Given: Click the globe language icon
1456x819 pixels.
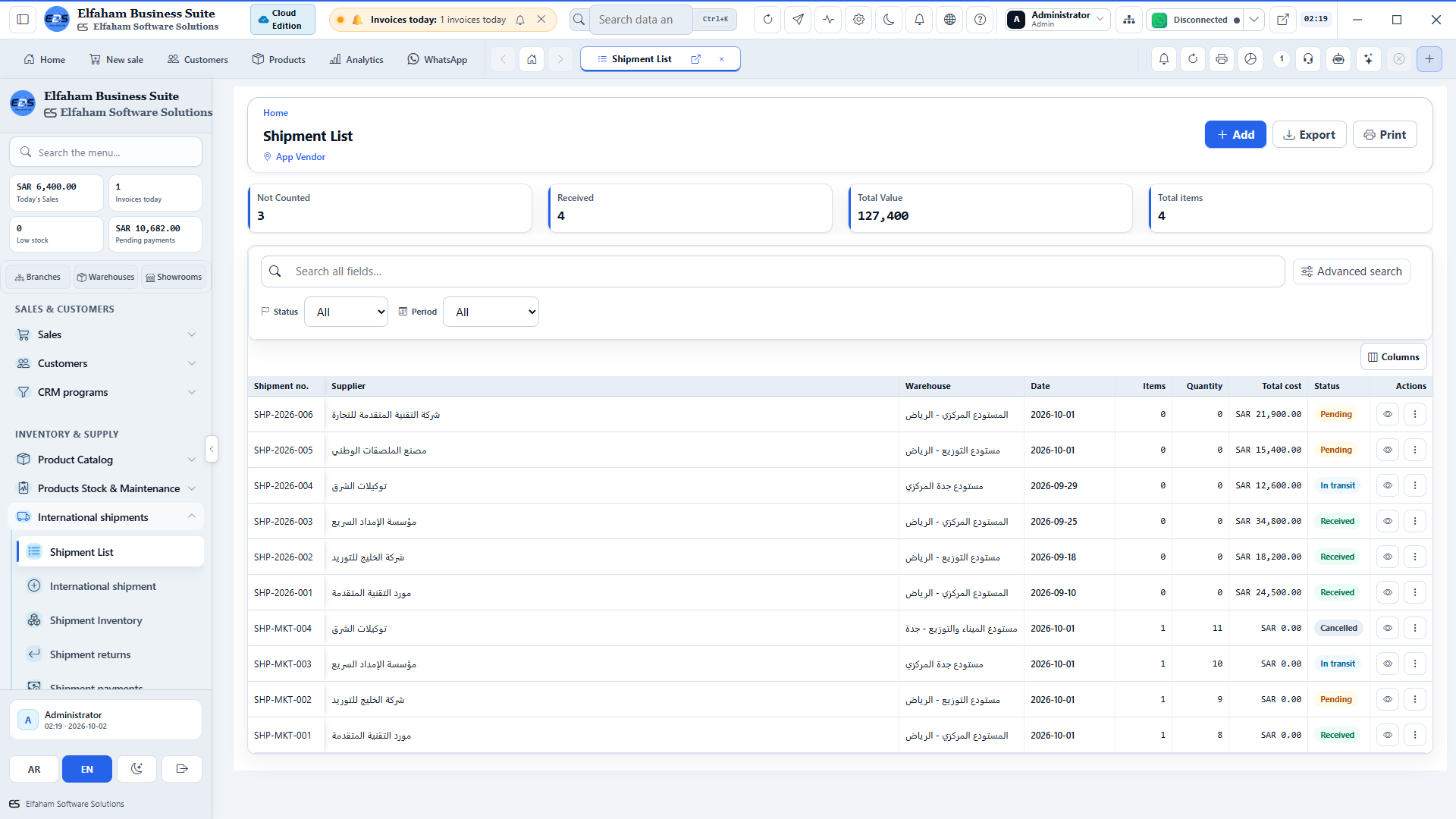Looking at the screenshot, I should 949,20.
